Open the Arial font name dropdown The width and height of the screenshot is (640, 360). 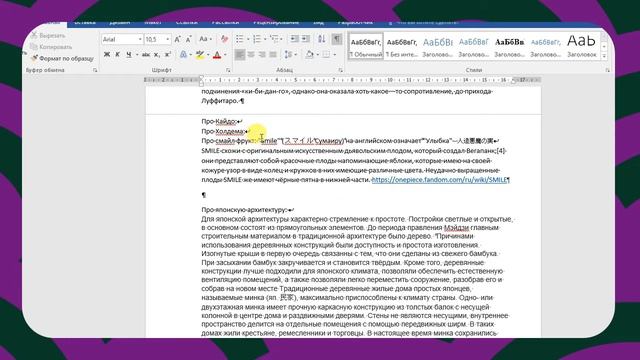point(140,39)
